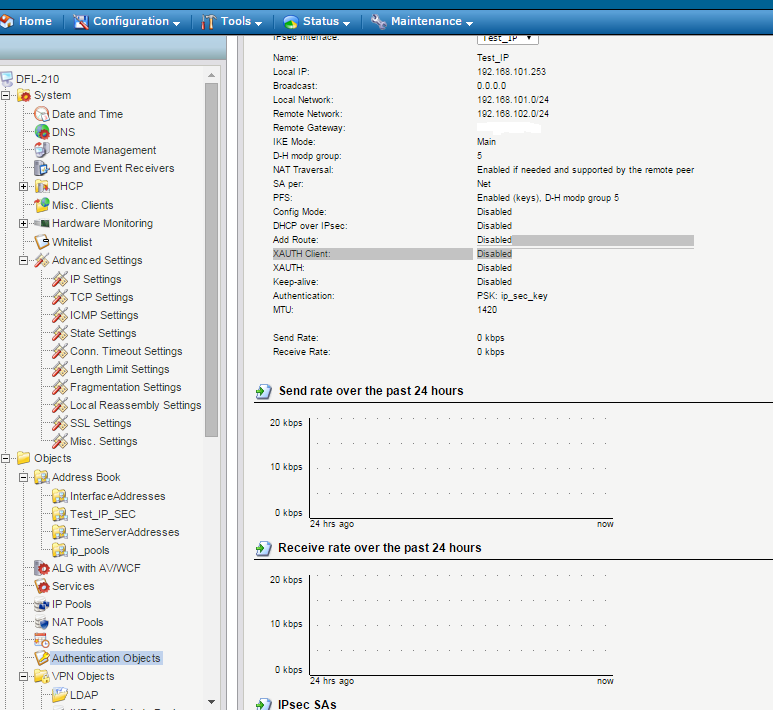Click the Send rate graph arrow icon
This screenshot has width=773, height=710.
click(264, 391)
